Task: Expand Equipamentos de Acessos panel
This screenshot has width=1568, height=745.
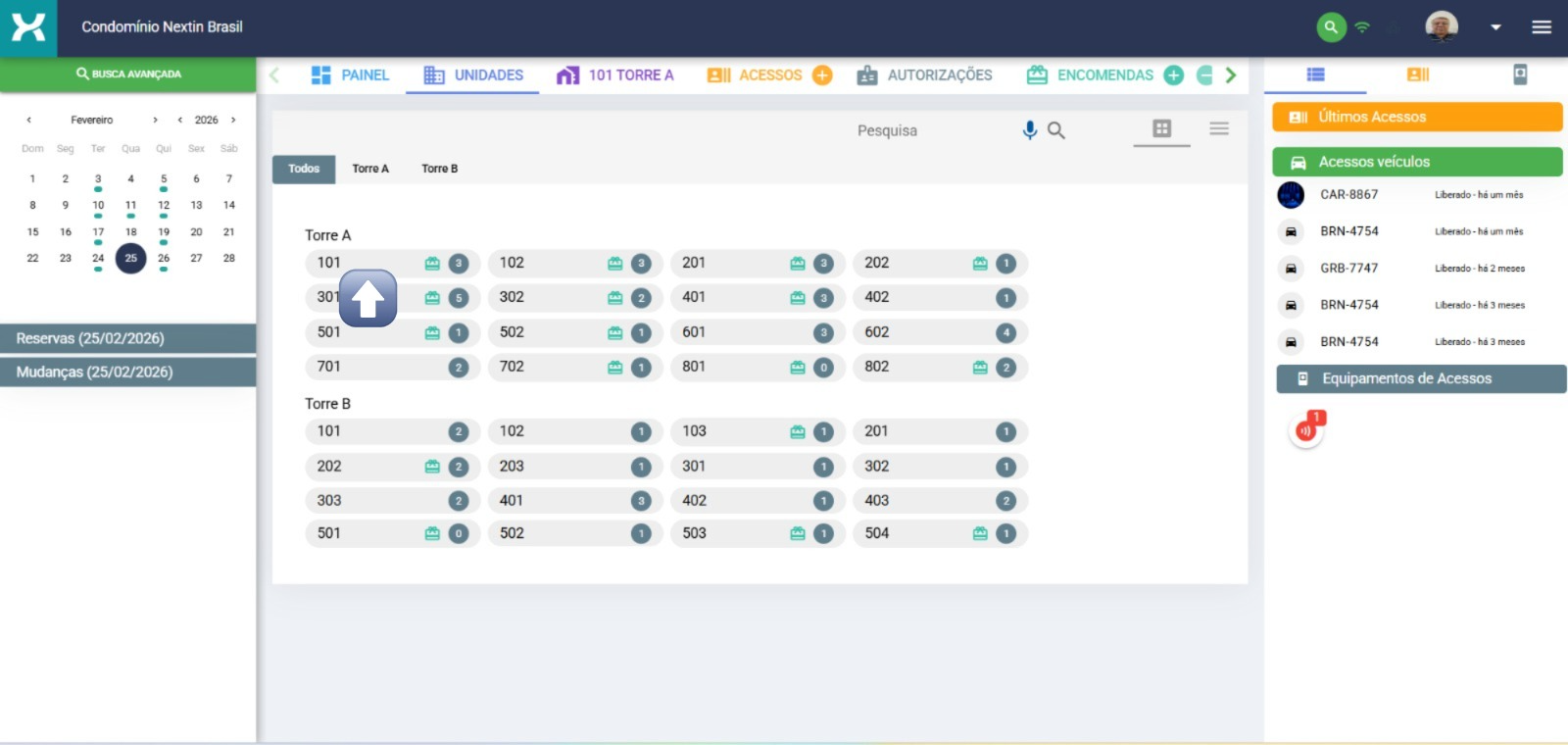Action: [1420, 378]
